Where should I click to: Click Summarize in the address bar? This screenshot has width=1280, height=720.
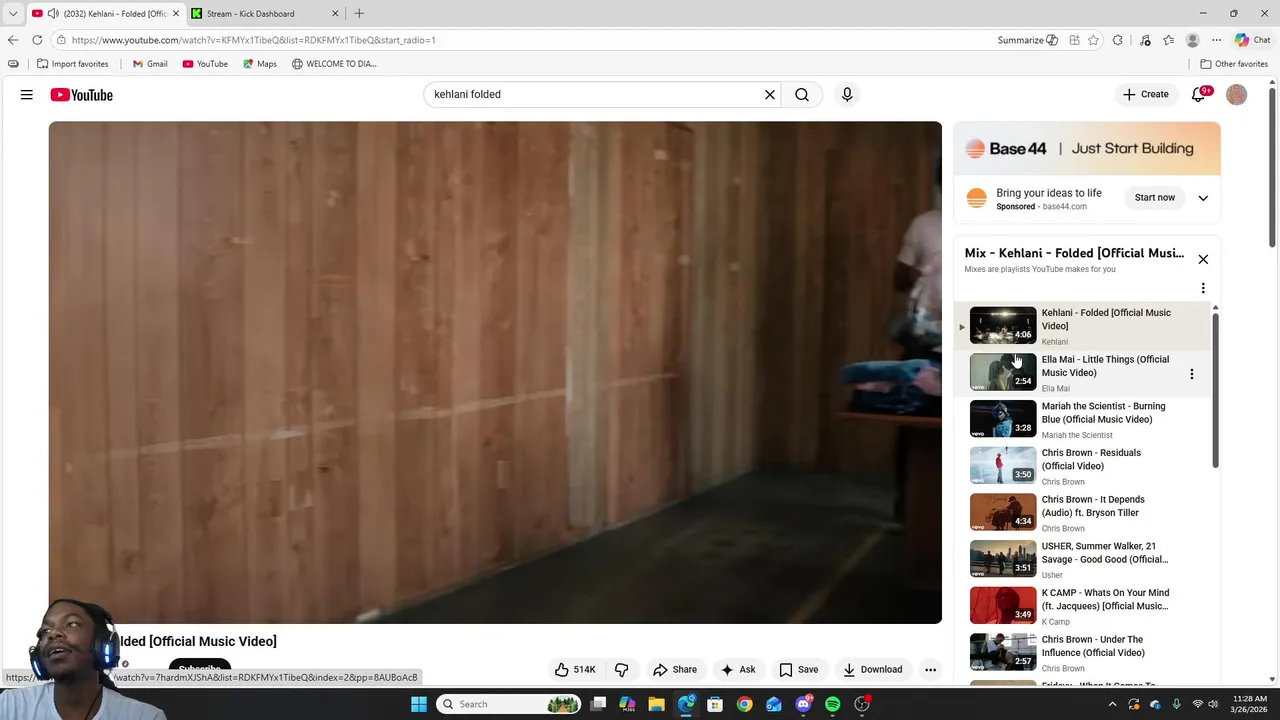click(1027, 40)
